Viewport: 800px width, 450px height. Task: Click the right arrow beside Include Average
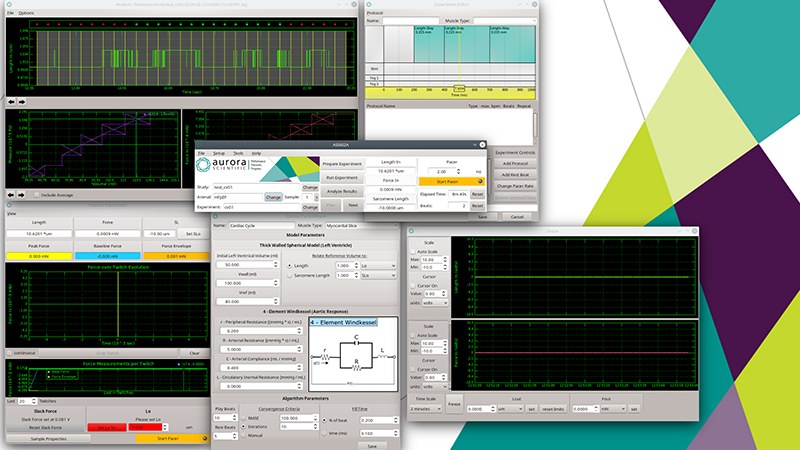click(x=21, y=195)
